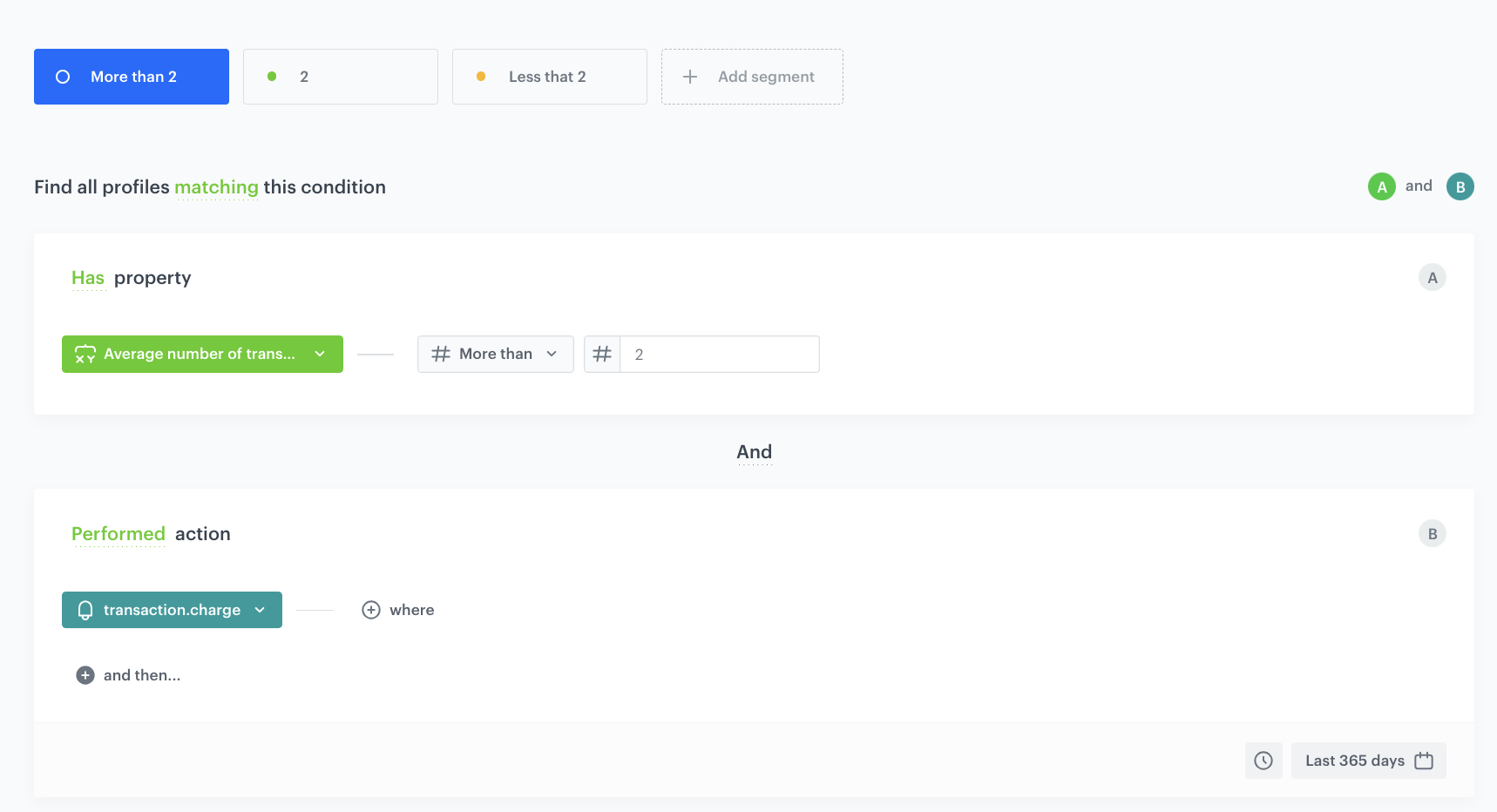Toggle the 'Has' property keyword
1497x812 pixels.
[x=88, y=278]
